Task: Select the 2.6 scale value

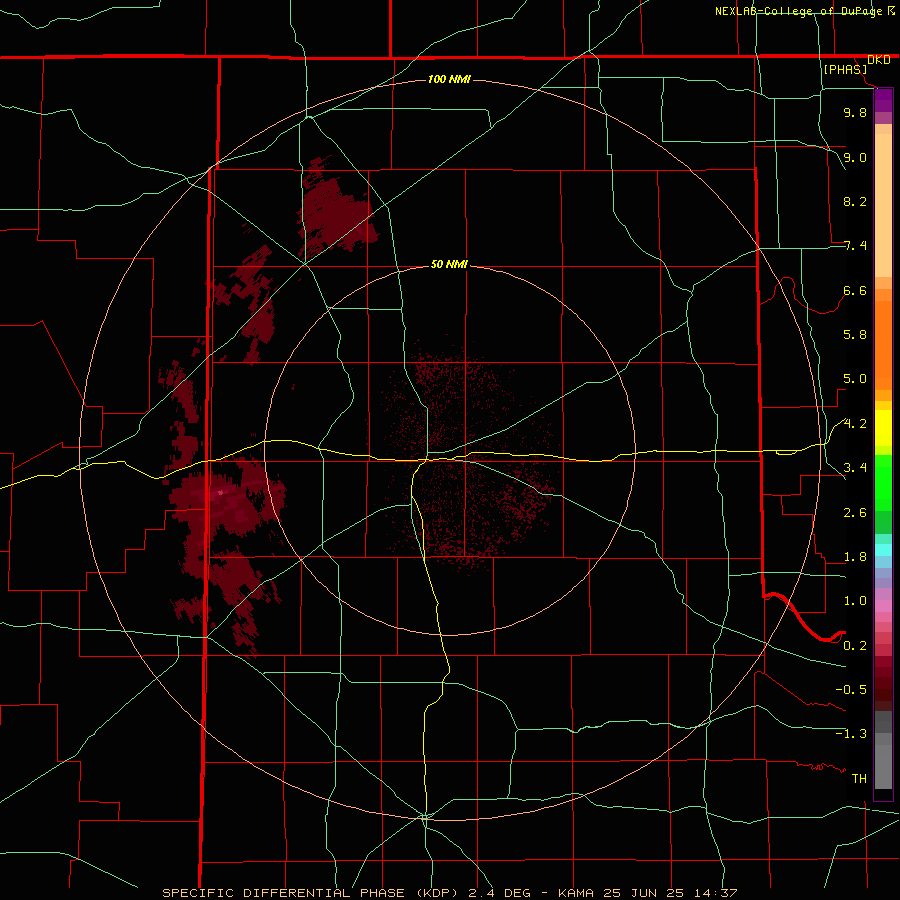Action: coord(855,513)
